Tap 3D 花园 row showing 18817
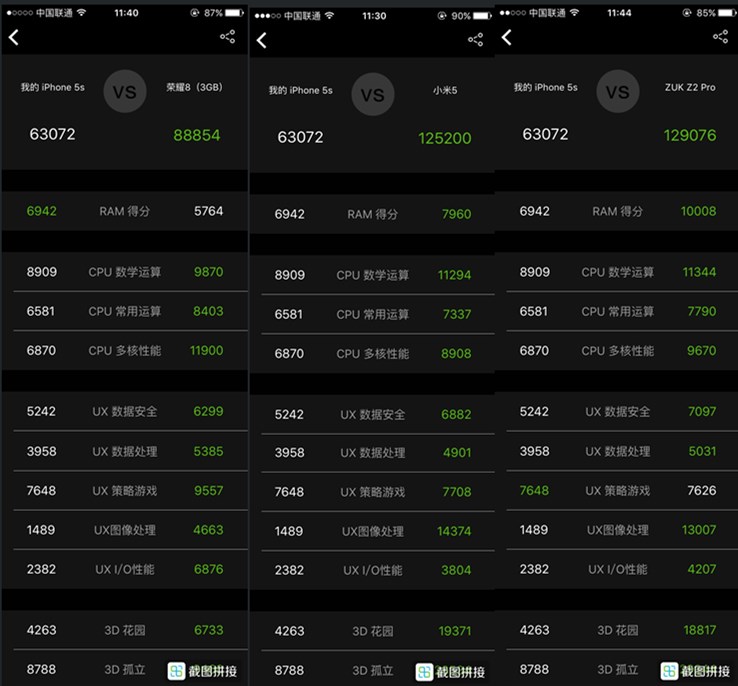Viewport: 738px width, 686px height. [x=617, y=630]
